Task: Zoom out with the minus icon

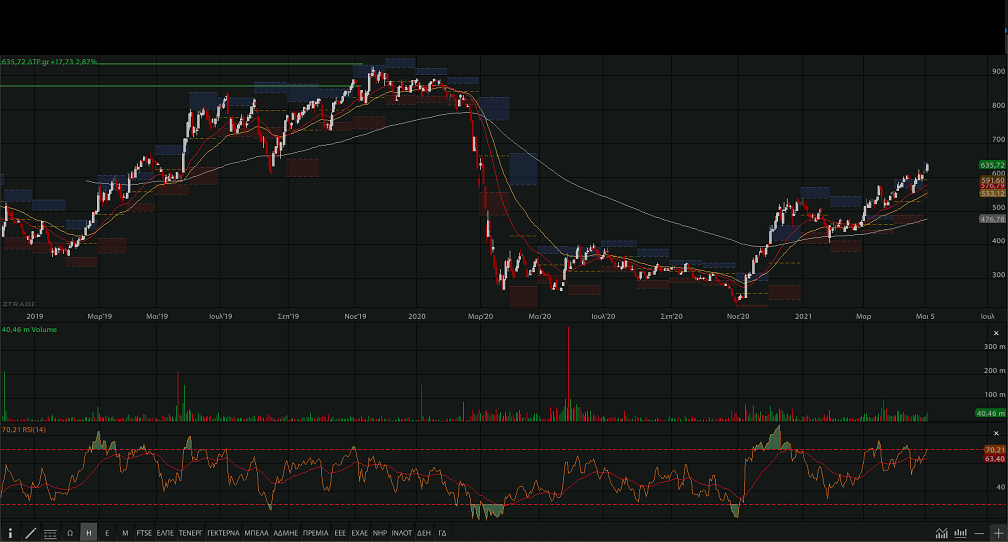Action: click(x=979, y=533)
